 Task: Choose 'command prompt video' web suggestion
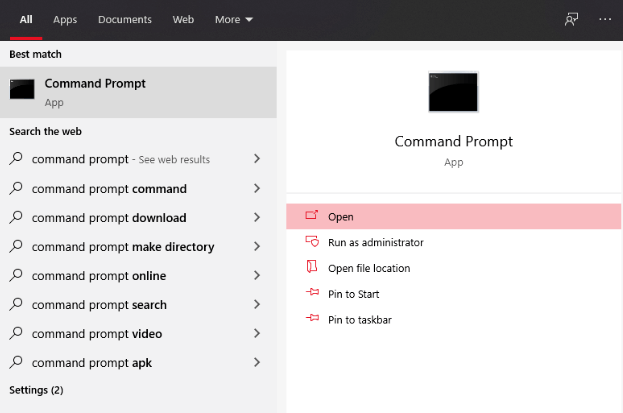97,334
